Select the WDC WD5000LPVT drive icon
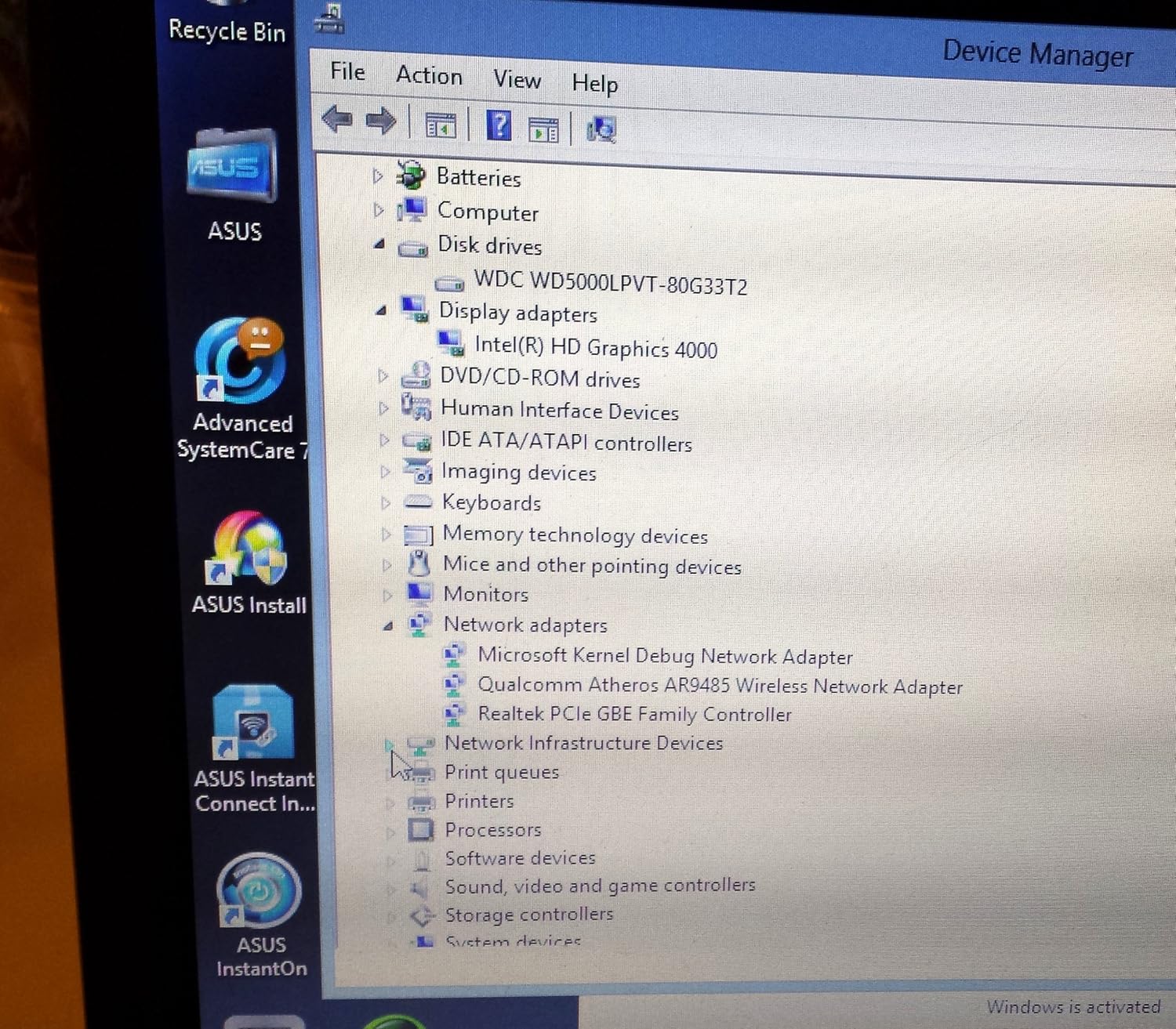Image resolution: width=1176 pixels, height=1029 pixels. click(449, 282)
